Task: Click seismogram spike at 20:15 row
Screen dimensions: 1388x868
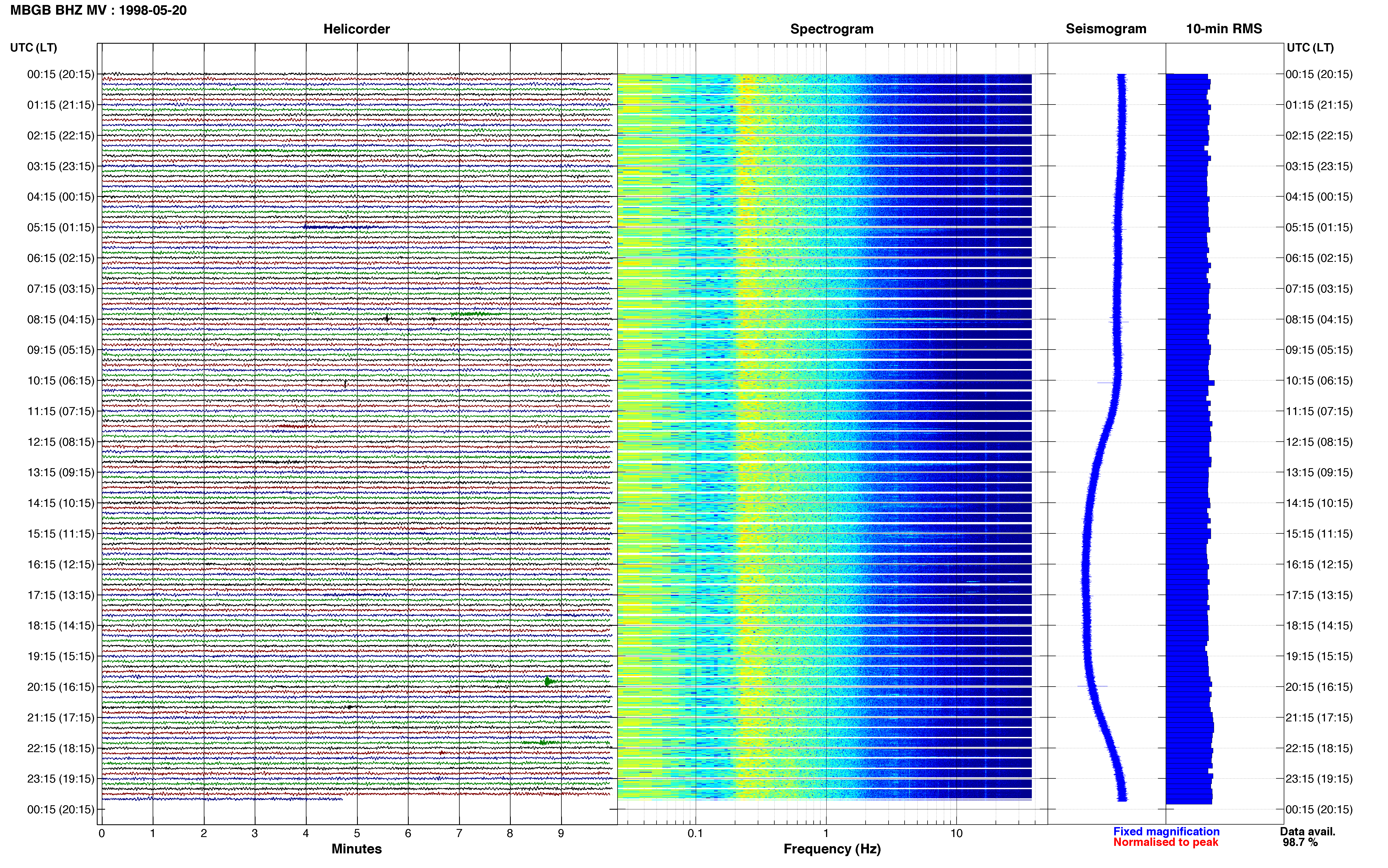Action: 1092,686
